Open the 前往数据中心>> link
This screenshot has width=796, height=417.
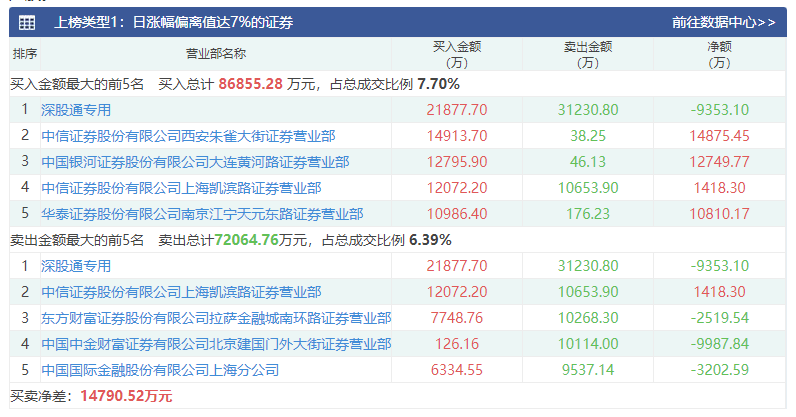(x=723, y=22)
